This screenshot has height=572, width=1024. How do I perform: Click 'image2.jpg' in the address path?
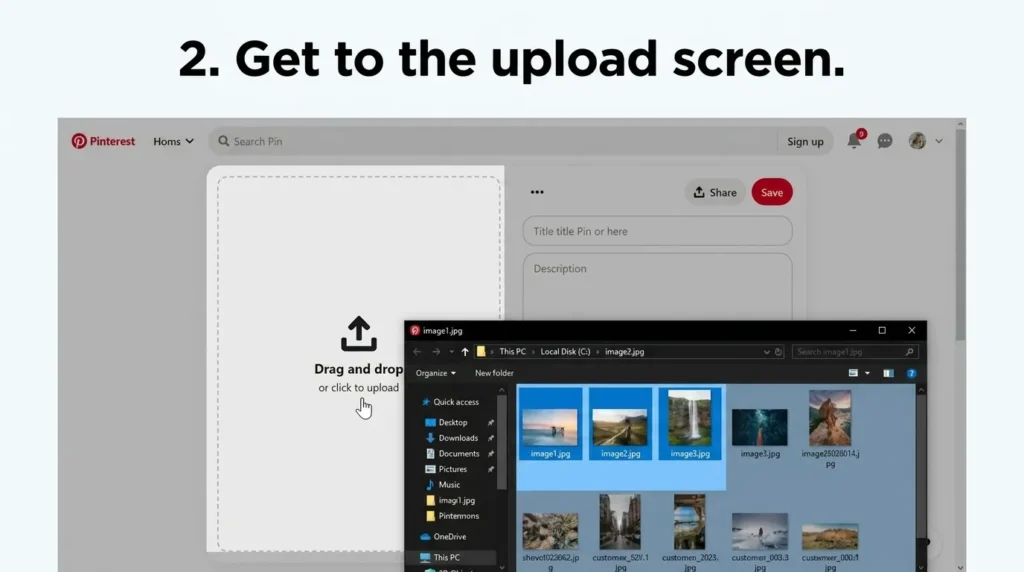tap(624, 351)
